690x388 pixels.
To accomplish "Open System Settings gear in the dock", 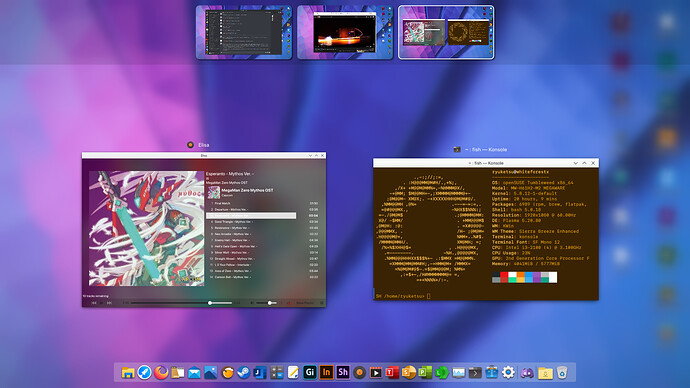I will 508,373.
